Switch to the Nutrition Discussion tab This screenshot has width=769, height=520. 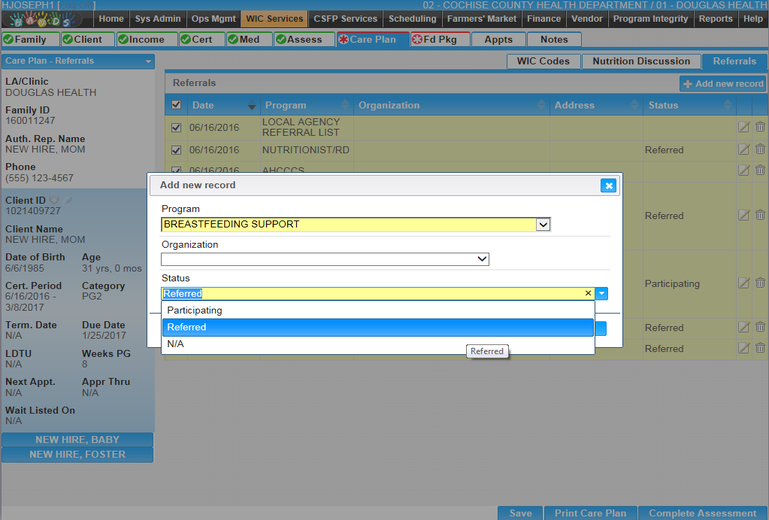point(641,61)
